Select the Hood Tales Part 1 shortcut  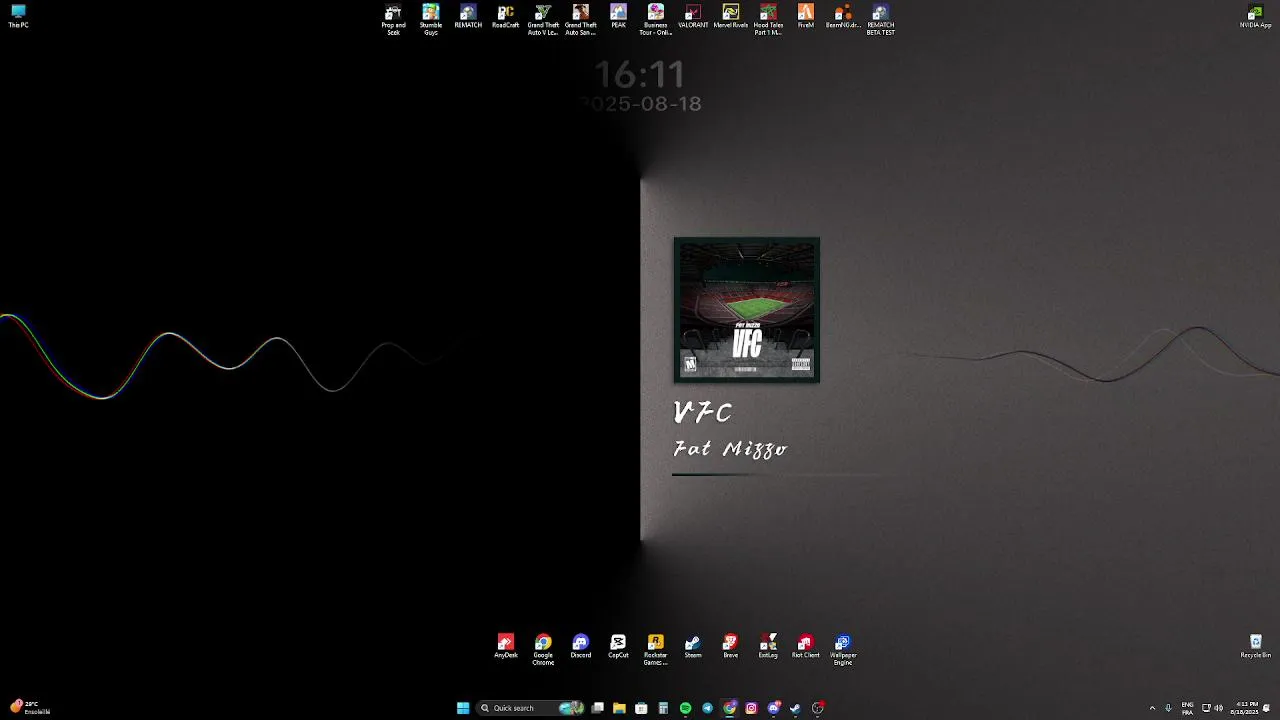pyautogui.click(x=768, y=20)
